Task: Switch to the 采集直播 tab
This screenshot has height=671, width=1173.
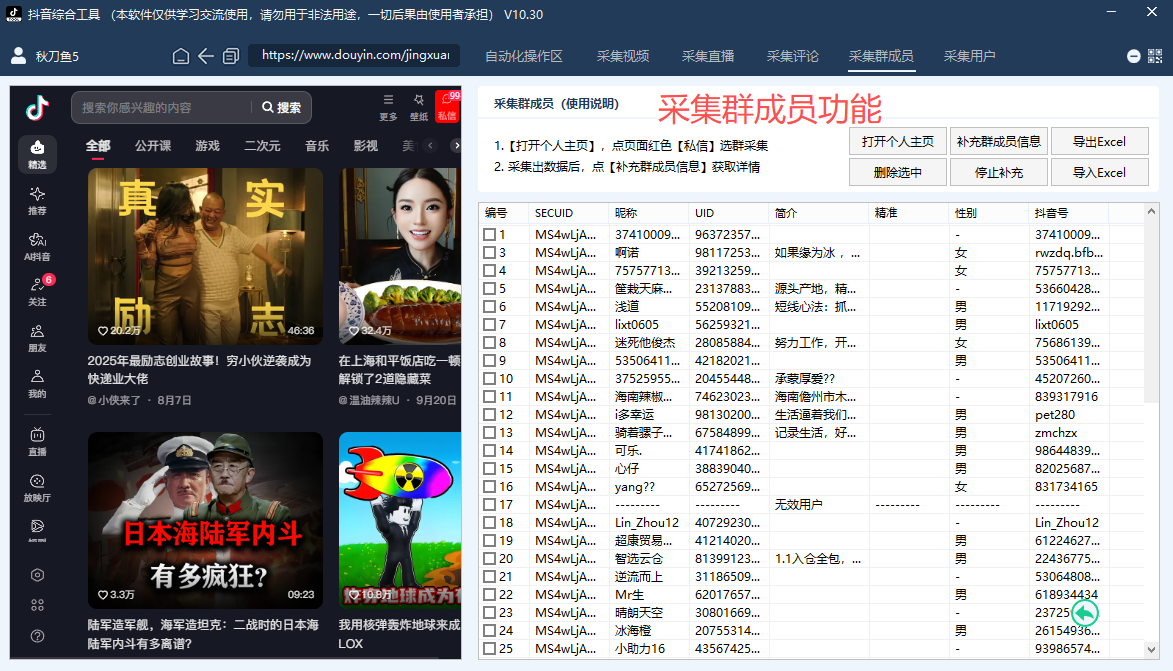Action: (x=708, y=56)
